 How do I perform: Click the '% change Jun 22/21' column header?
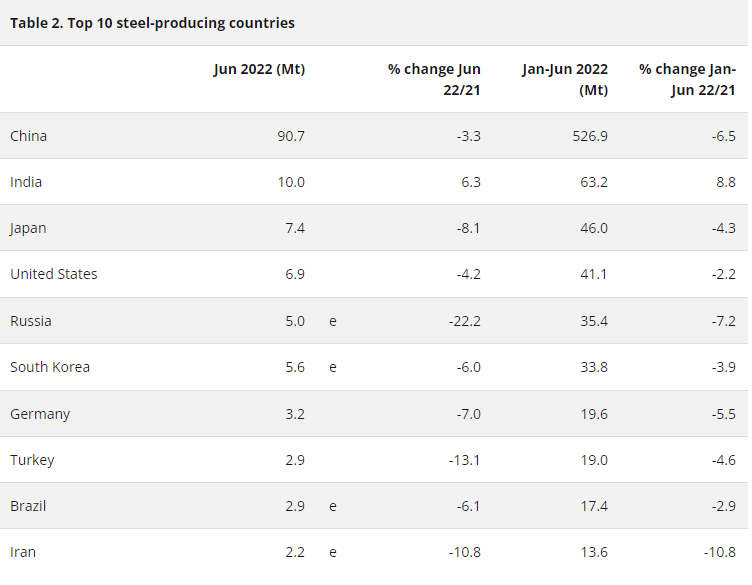[434, 79]
